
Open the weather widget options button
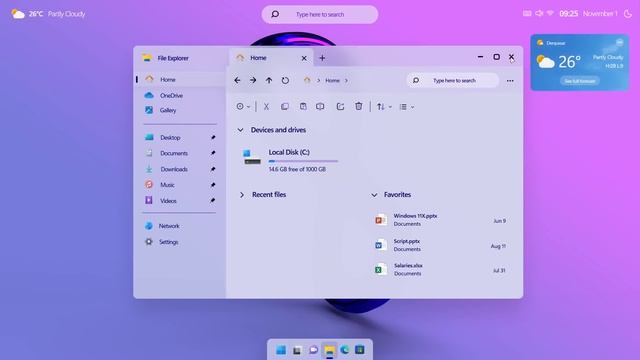620,42
